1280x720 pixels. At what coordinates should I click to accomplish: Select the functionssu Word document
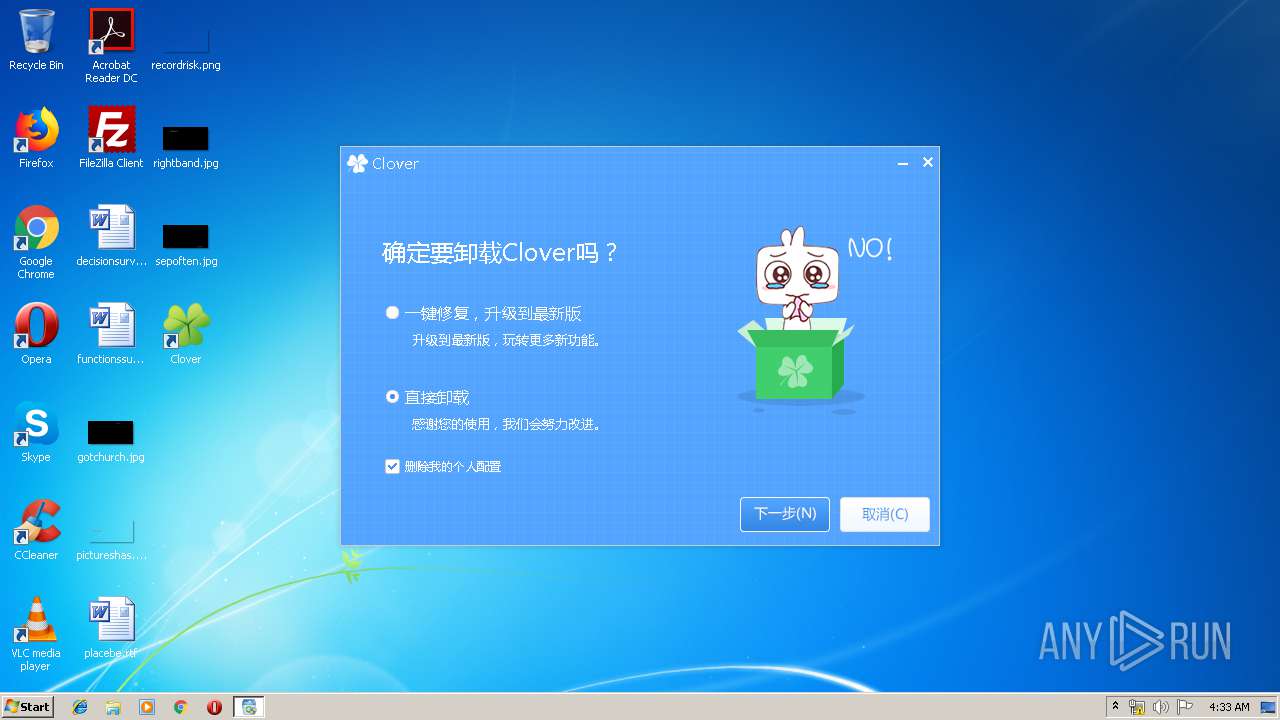tap(111, 334)
